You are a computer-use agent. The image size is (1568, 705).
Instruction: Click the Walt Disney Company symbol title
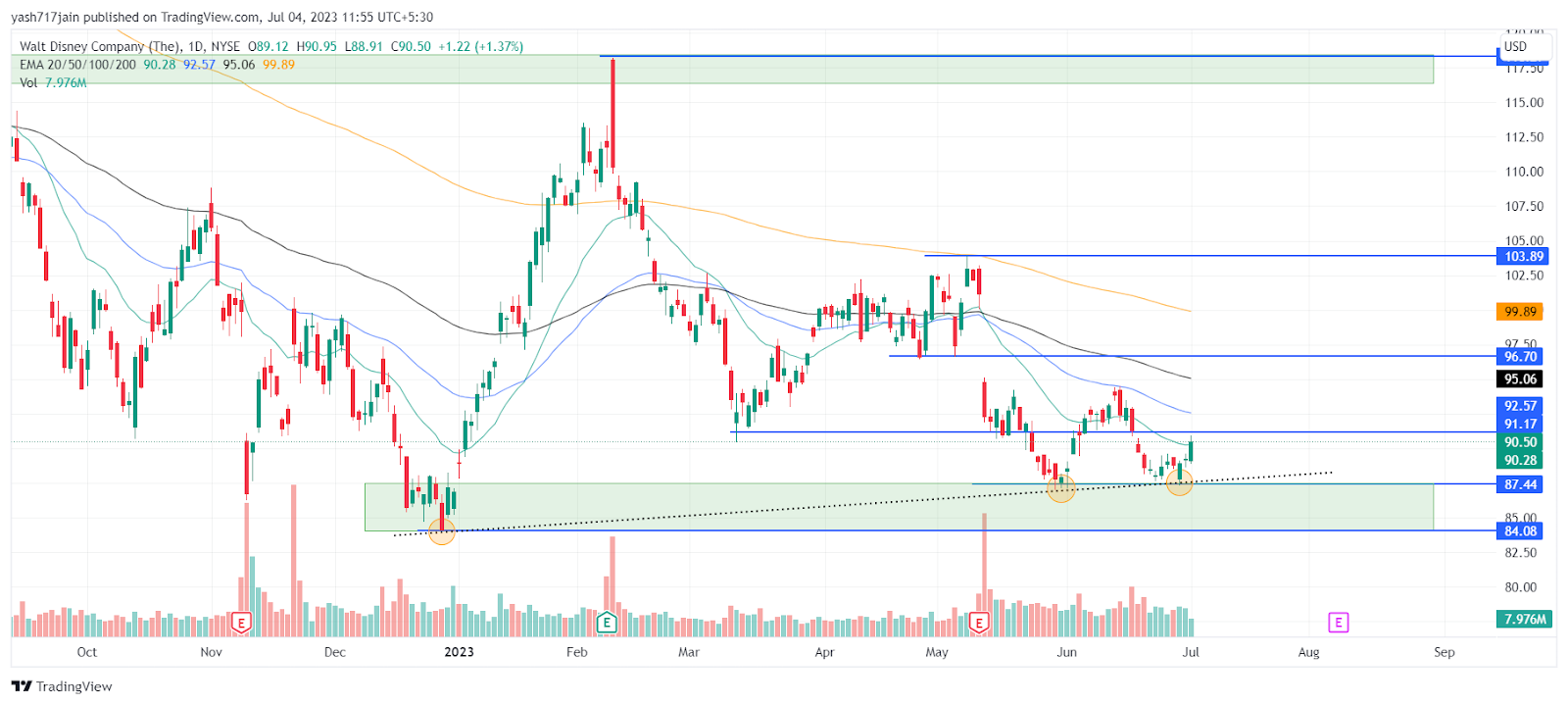pos(100,46)
